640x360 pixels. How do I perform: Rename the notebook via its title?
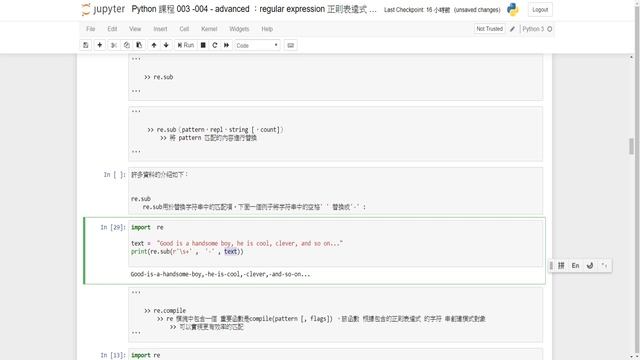coord(254,9)
